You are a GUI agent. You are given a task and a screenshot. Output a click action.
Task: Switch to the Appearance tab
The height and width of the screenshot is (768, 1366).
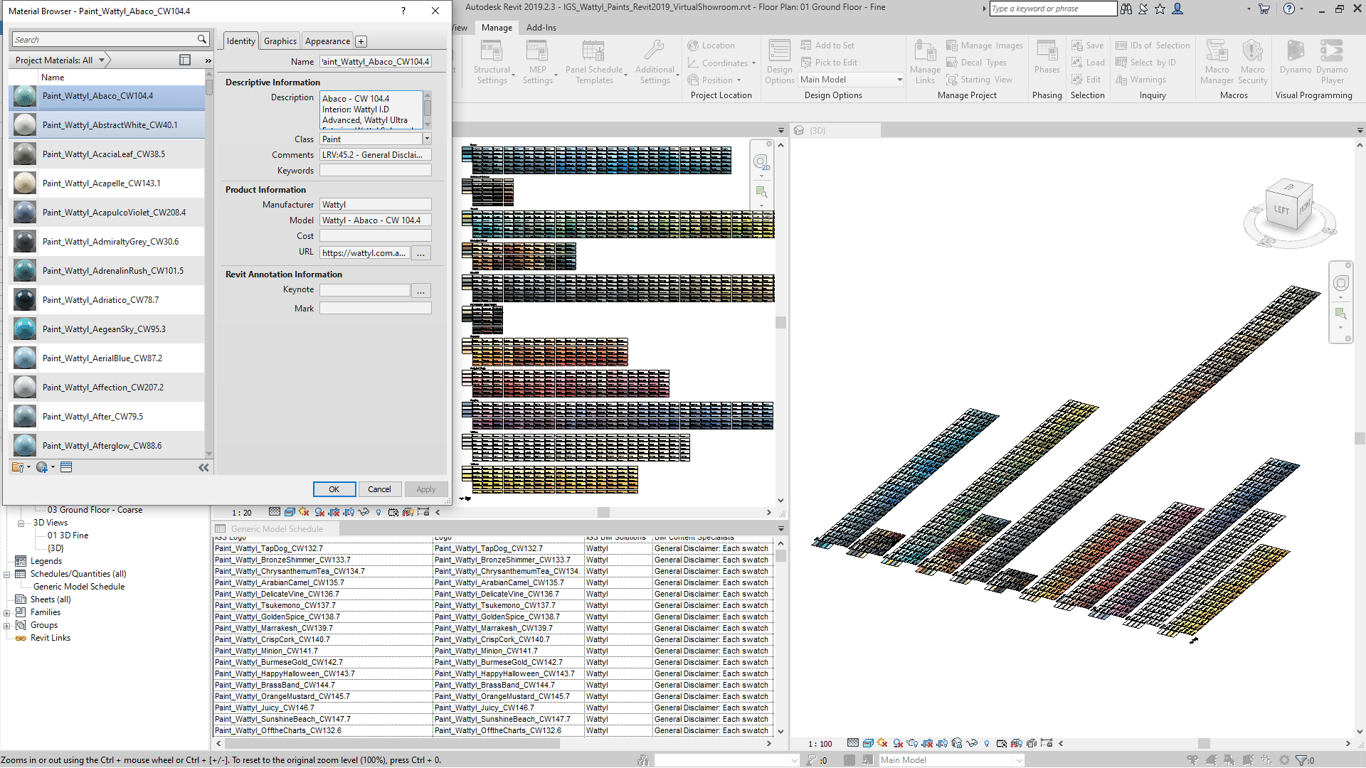pos(327,41)
